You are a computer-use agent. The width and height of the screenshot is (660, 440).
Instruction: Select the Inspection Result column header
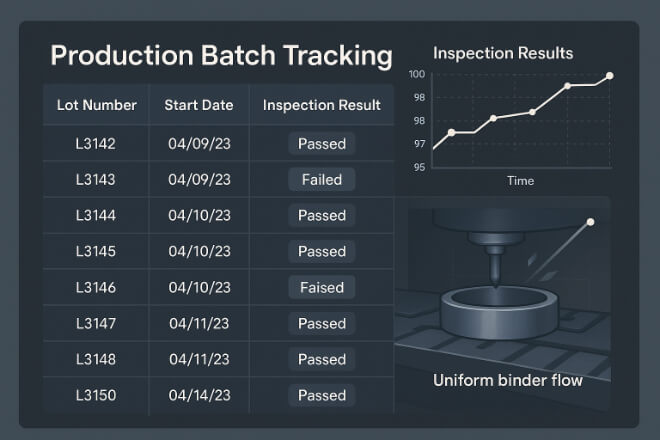321,105
